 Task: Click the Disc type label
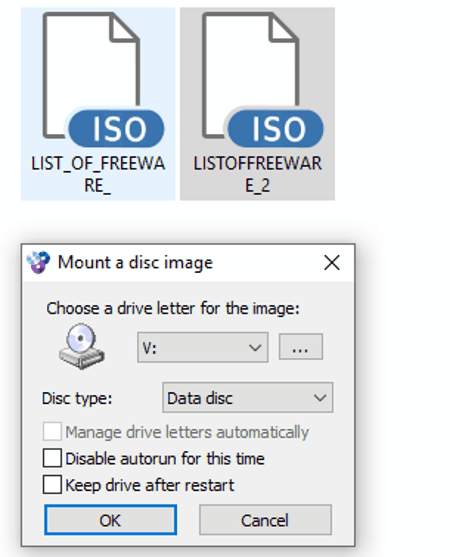77,398
